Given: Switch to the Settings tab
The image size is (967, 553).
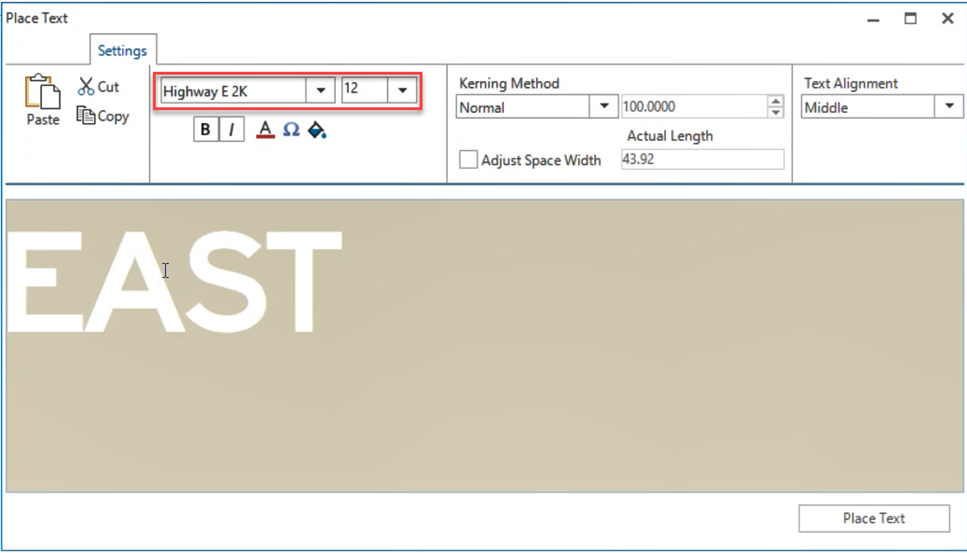Looking at the screenshot, I should pos(122,51).
